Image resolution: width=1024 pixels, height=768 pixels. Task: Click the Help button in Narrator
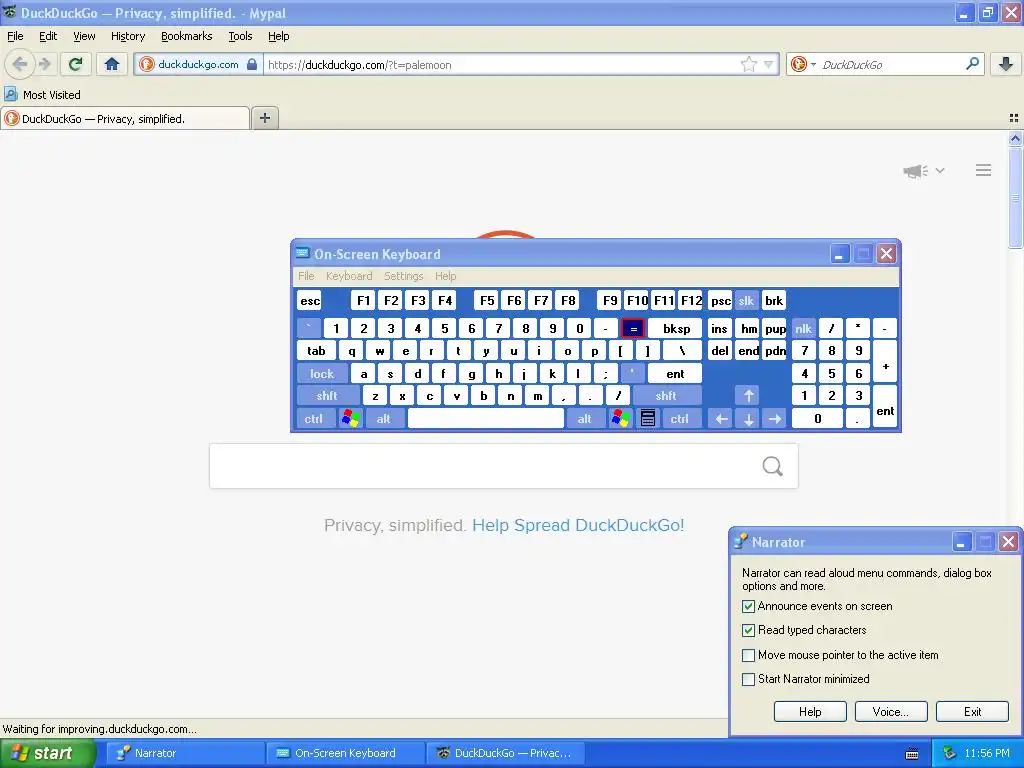(810, 712)
